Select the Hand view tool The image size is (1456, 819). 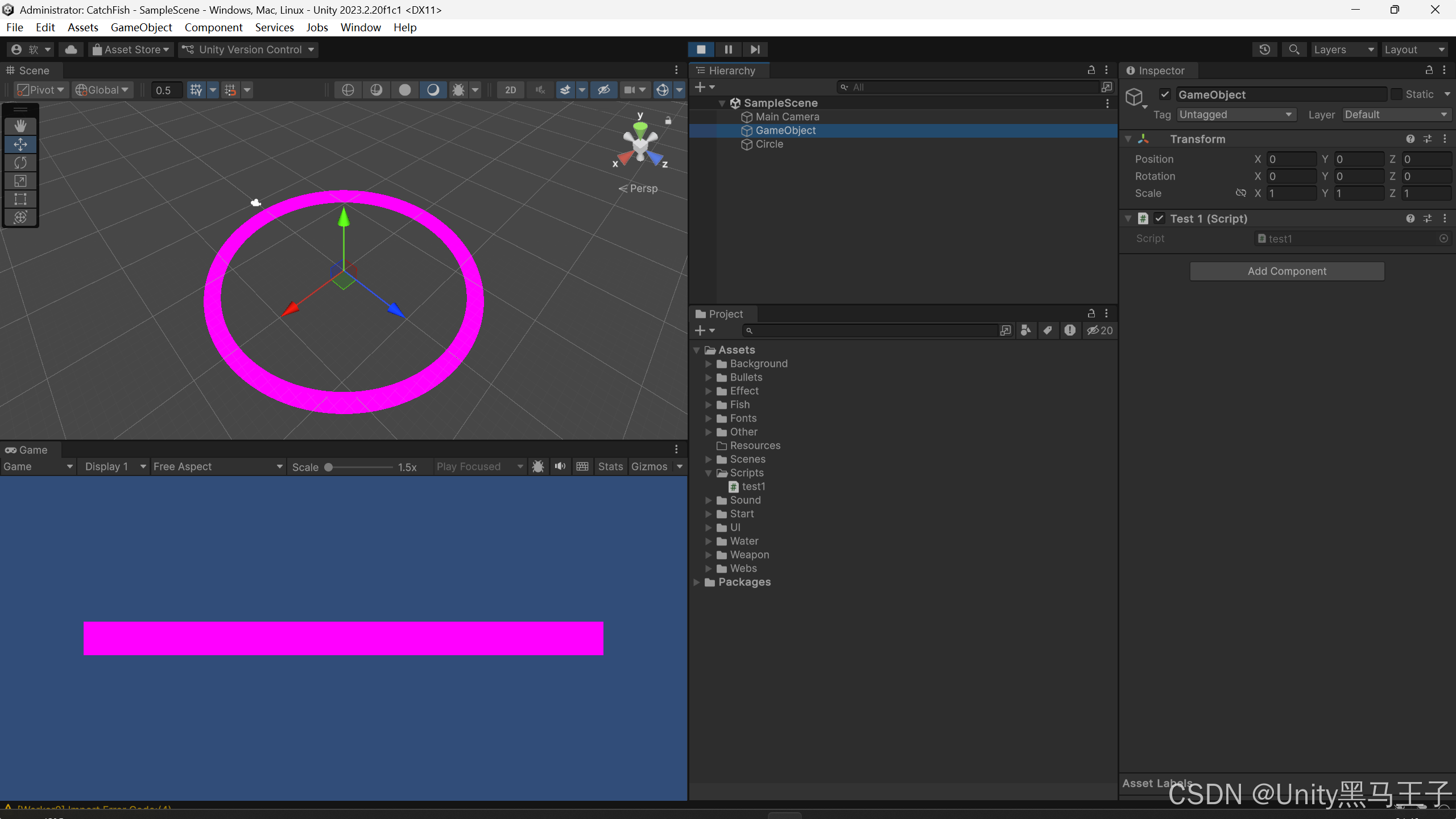tap(20, 126)
